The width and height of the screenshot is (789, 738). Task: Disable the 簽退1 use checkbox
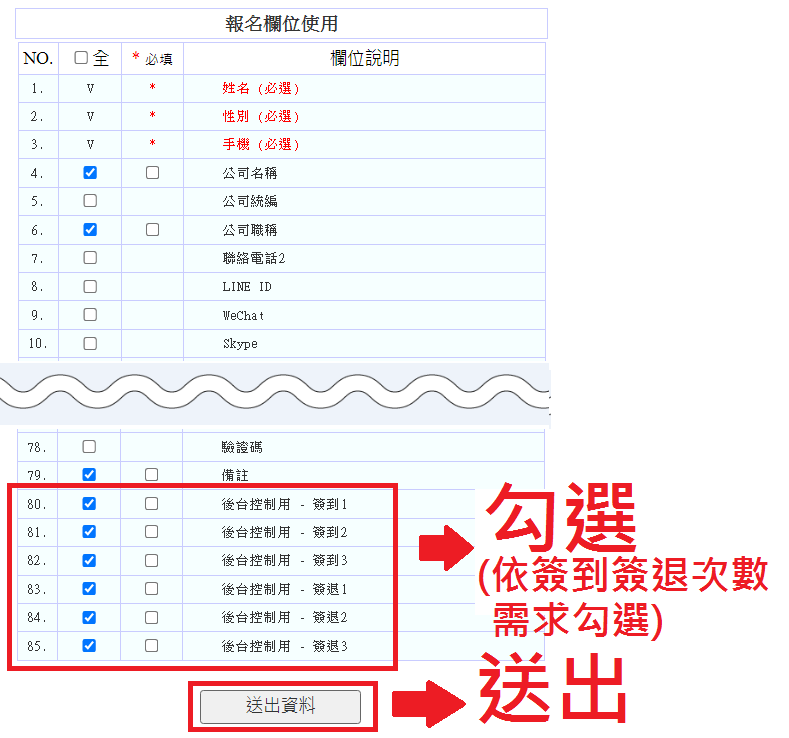89,589
